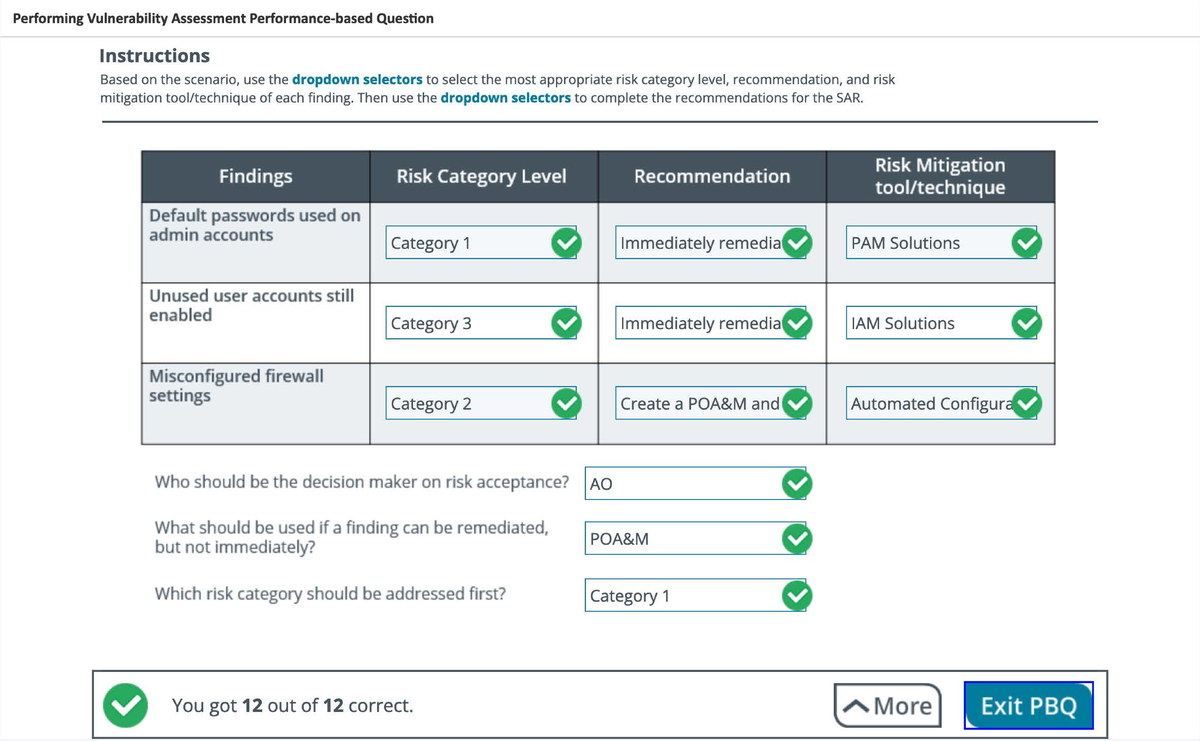Click the checkmark next to Category 3 selection
Screen dimensions: 1200x741
coord(566,322)
